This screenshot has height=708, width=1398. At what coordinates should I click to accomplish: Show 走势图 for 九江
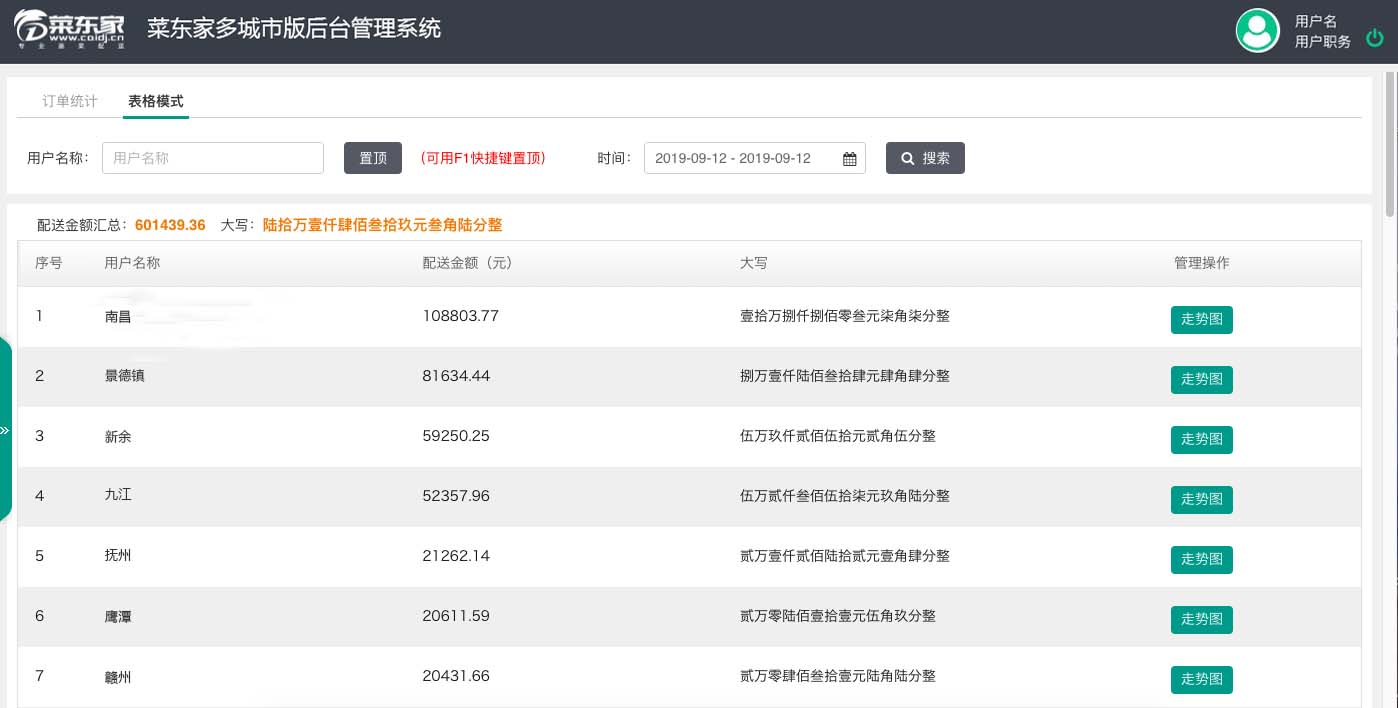pyautogui.click(x=1201, y=500)
